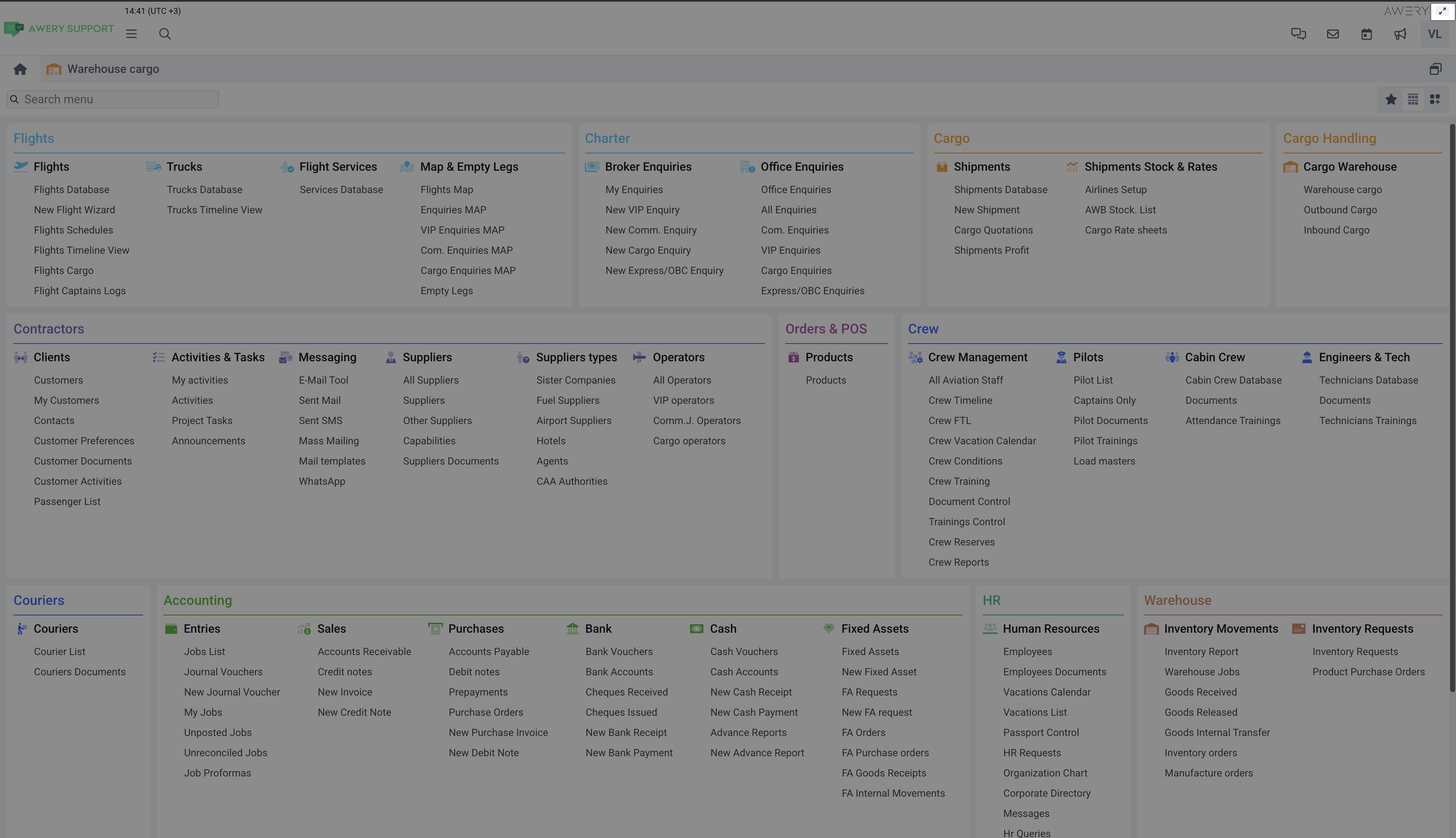The image size is (1456, 838).
Task: Open the calendar icon in header
Action: pos(1366,34)
